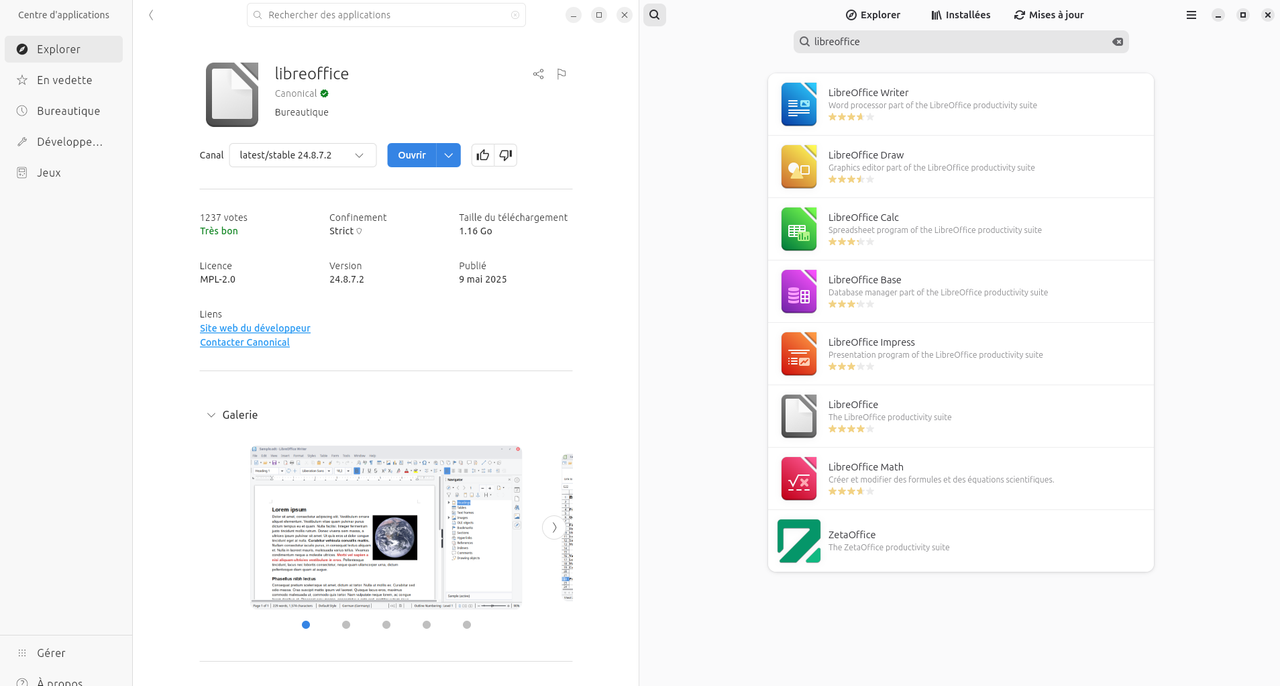The height and width of the screenshot is (686, 1280).
Task: Open Gérer in sidebar
Action: coord(64,653)
